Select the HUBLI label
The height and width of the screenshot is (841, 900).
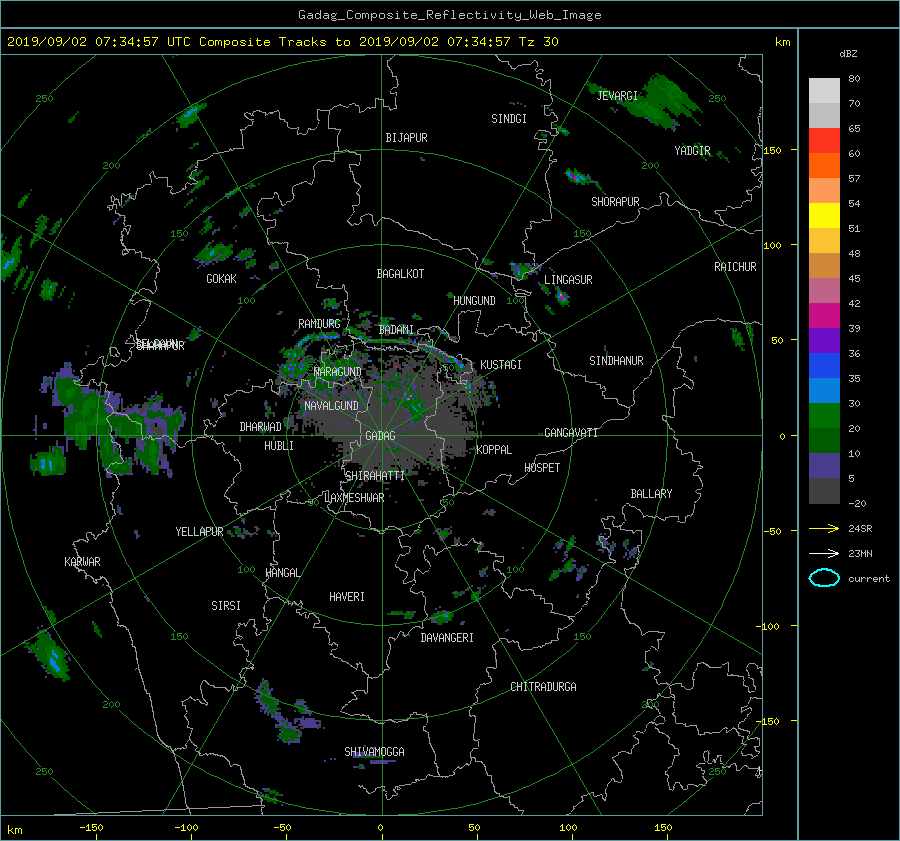point(279,445)
